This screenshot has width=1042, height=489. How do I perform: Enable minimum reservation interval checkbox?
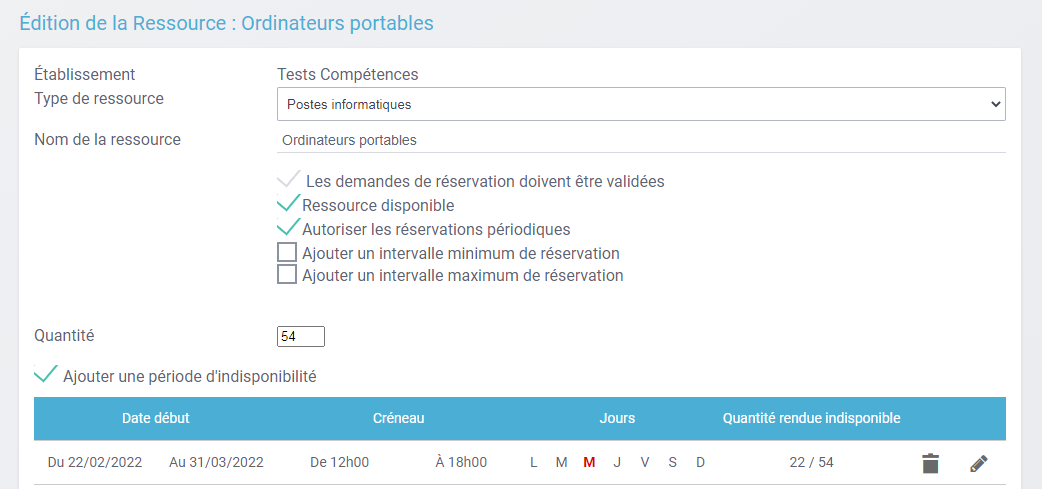tap(287, 252)
